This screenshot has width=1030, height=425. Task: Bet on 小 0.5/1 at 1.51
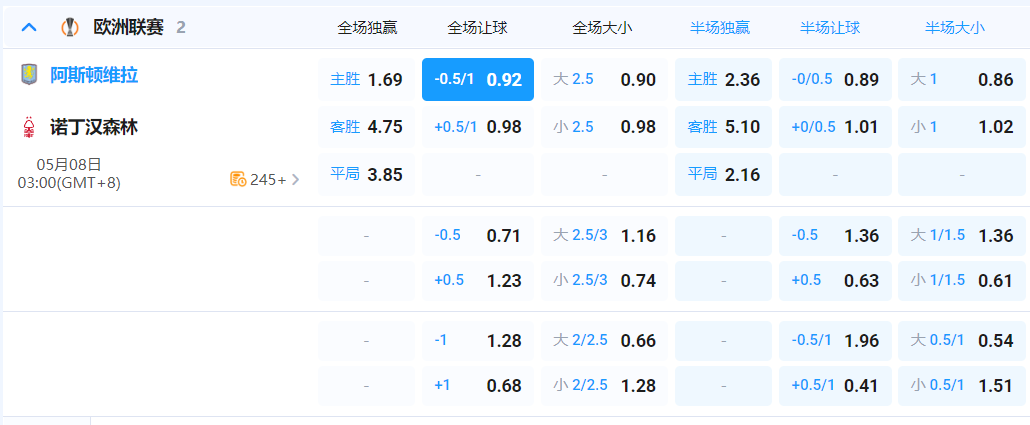pos(962,386)
